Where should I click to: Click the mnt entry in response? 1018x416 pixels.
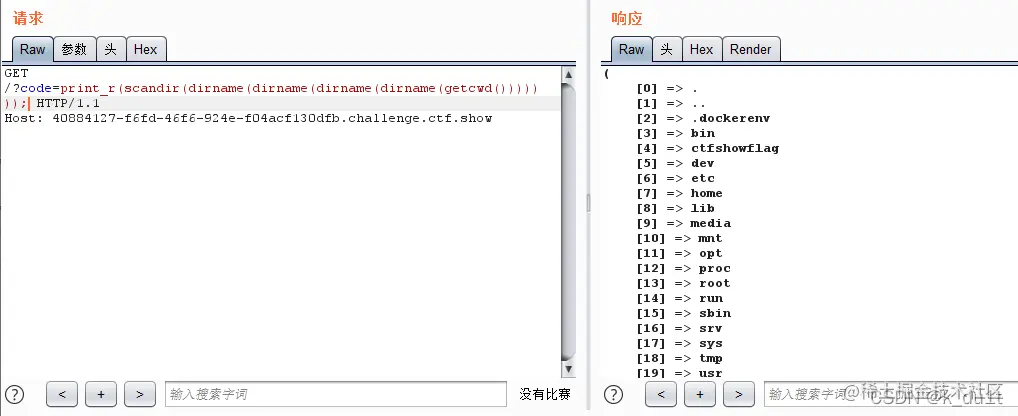(x=711, y=238)
